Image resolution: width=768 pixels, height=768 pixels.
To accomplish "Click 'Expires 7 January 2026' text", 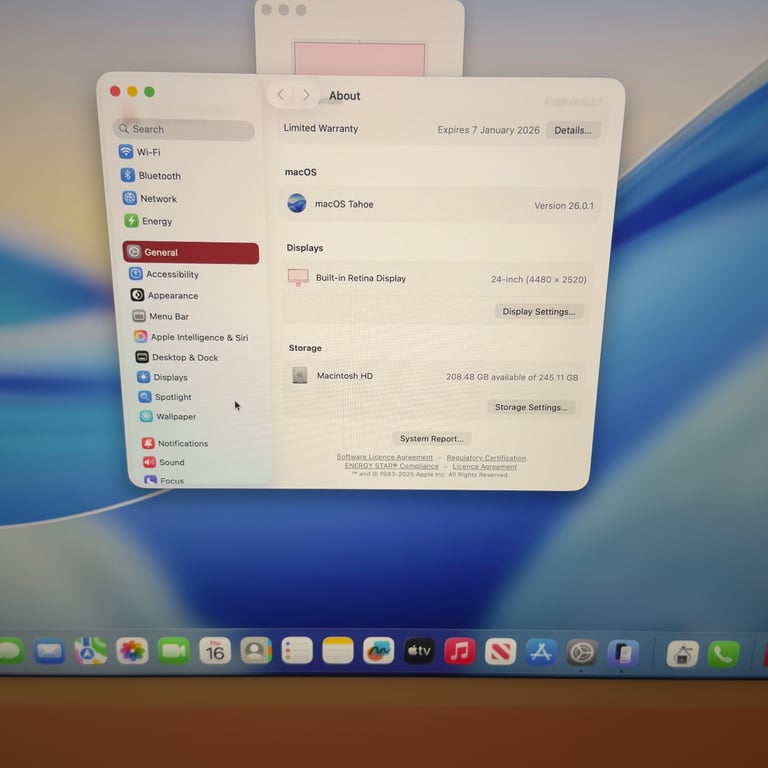I will tap(488, 130).
